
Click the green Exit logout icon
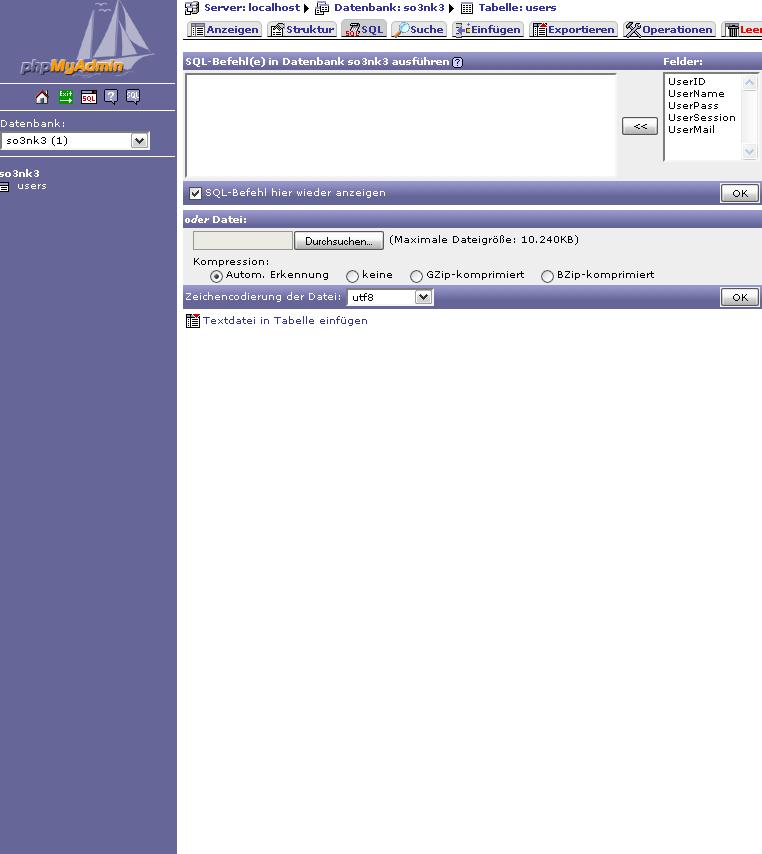coord(65,97)
